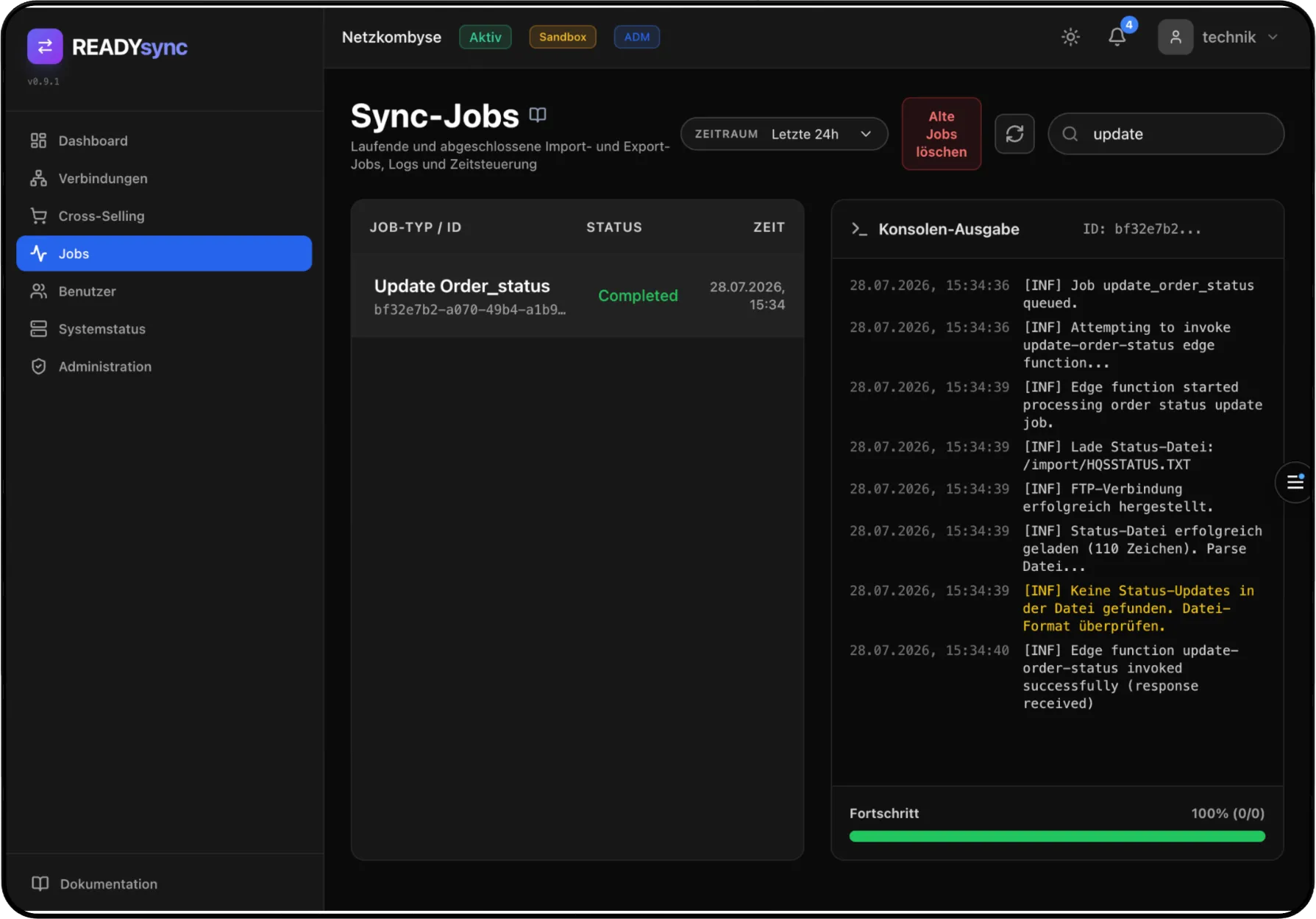Click the JOB-TYP / ID column header
Image resolution: width=1316 pixels, height=919 pixels.
point(416,227)
